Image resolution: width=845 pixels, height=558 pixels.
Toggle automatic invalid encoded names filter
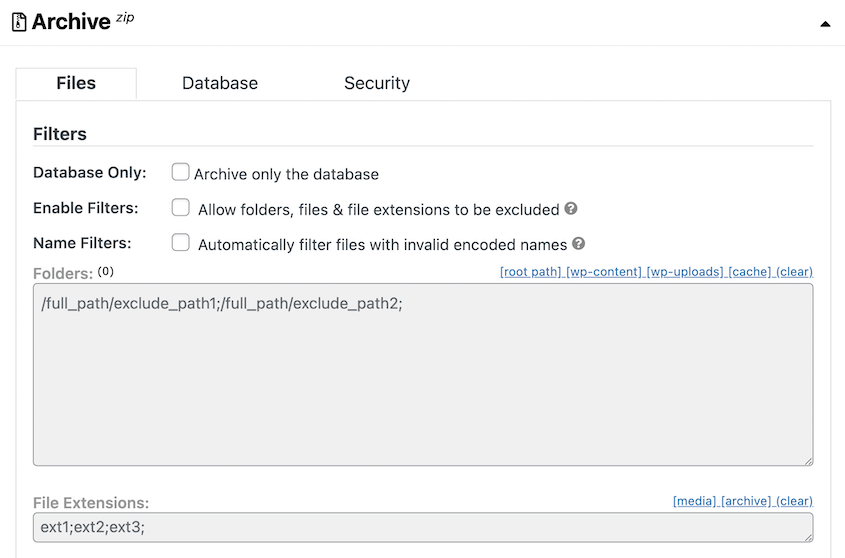180,243
